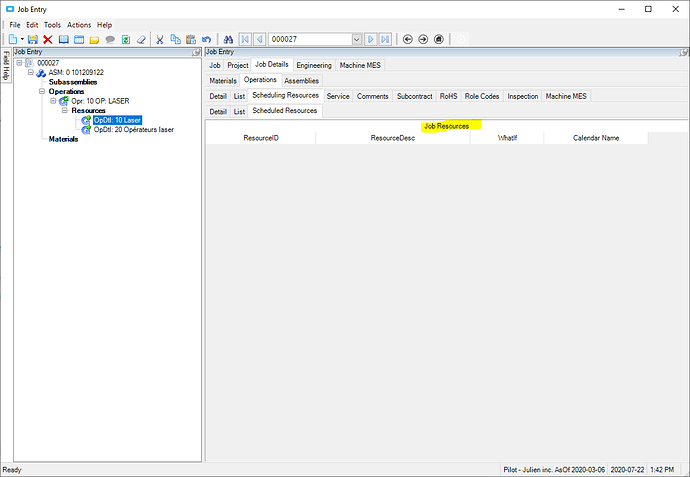
Task: Click the circular home icon
Action: [x=439, y=39]
